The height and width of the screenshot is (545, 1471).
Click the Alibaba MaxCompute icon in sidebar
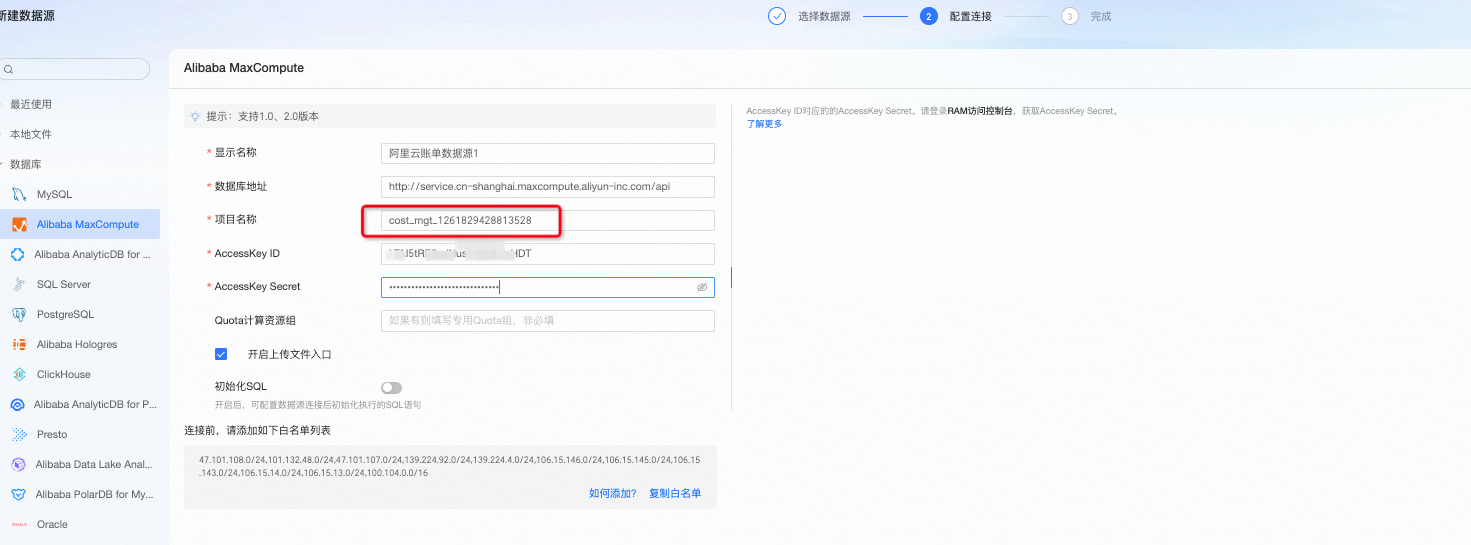coord(18,224)
